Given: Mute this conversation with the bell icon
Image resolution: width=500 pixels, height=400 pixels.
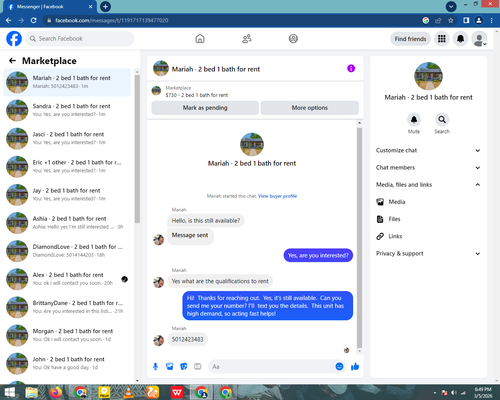Looking at the screenshot, I should coord(414,119).
